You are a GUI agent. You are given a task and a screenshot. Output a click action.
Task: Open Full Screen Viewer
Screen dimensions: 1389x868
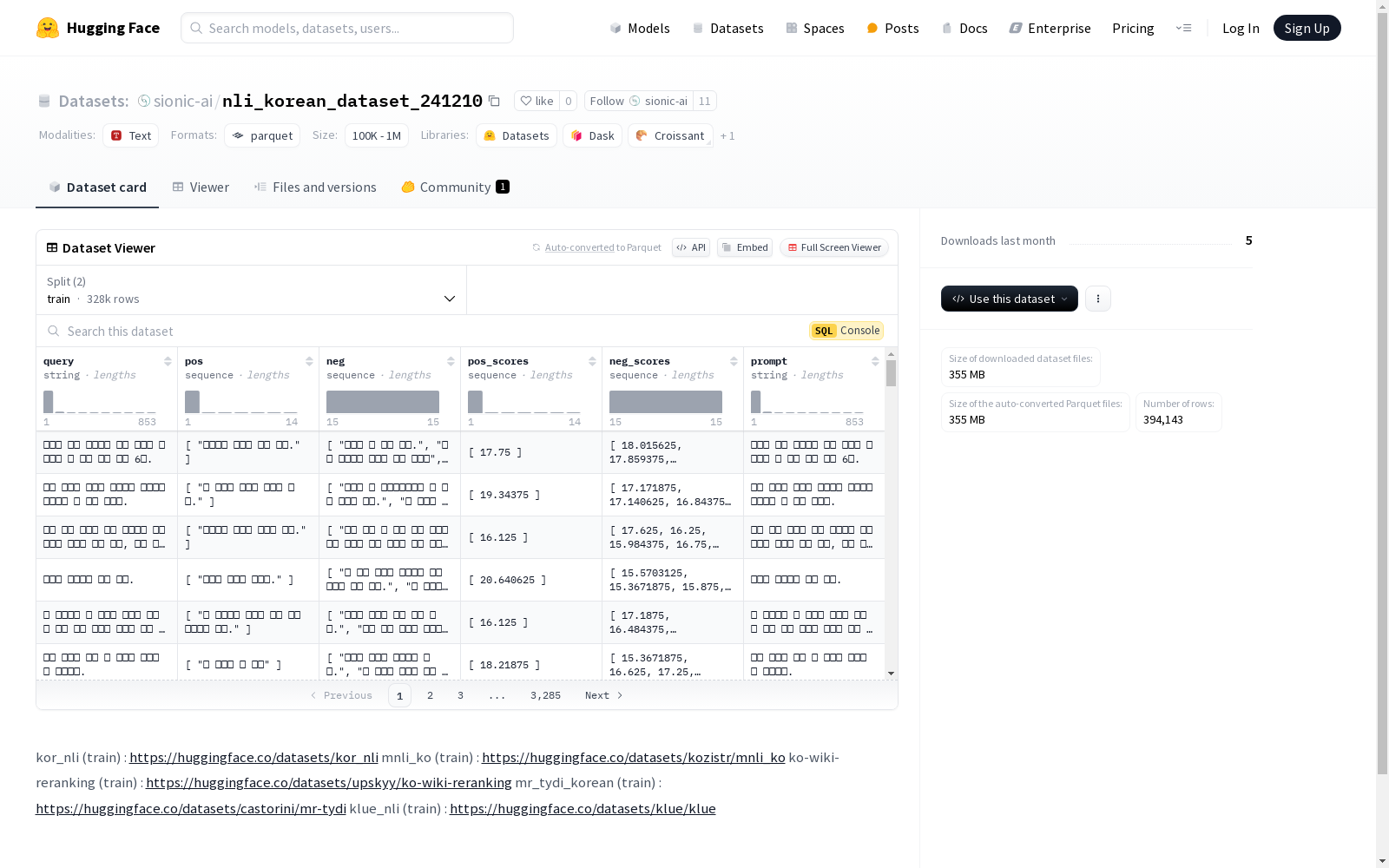click(x=834, y=247)
